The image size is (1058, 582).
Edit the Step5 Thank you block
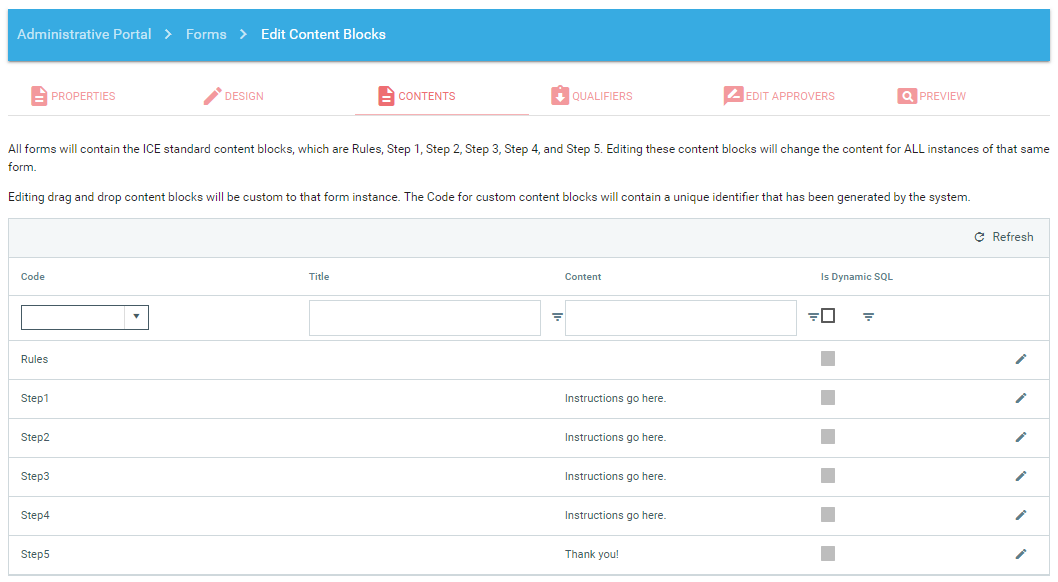(x=1020, y=554)
